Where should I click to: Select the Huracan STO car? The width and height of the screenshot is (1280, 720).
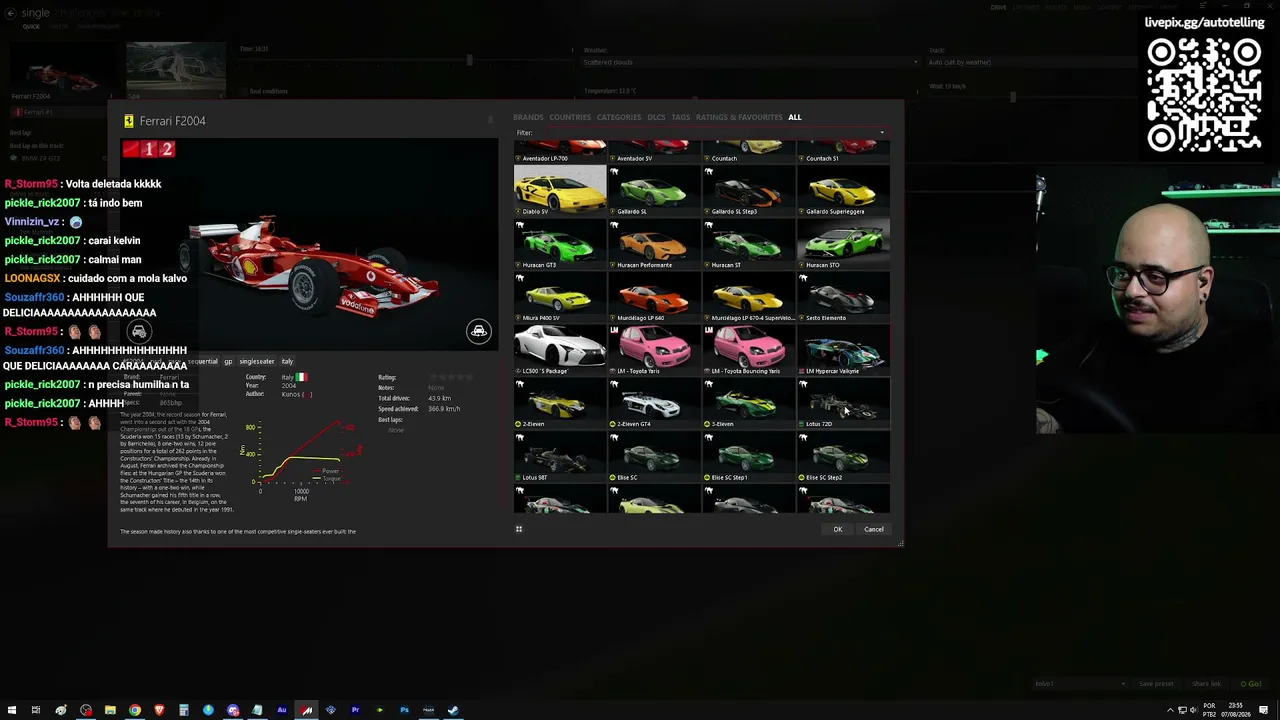843,245
